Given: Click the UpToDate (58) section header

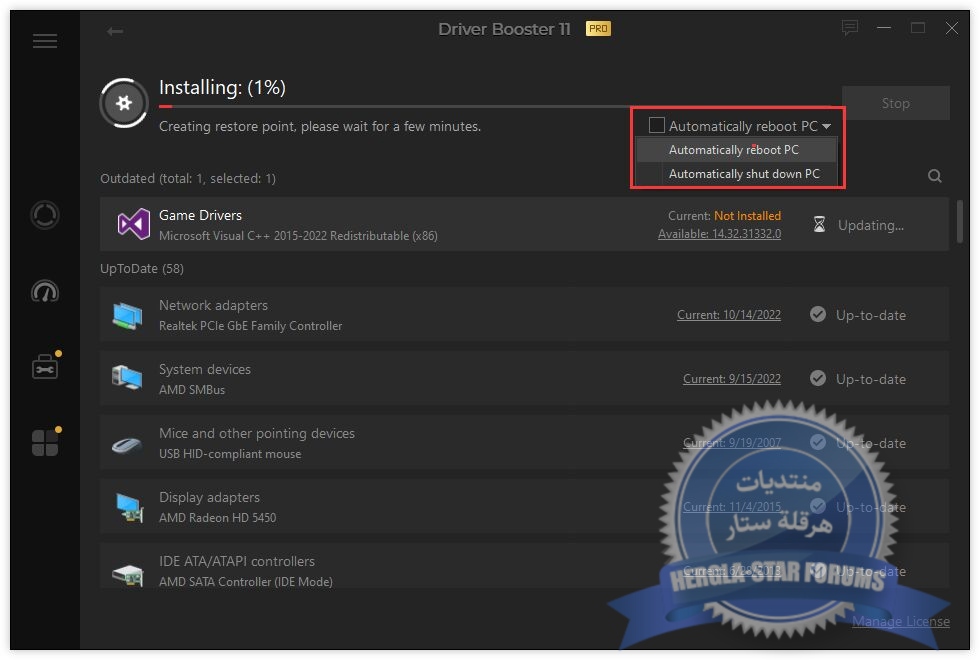Looking at the screenshot, I should pos(142,269).
